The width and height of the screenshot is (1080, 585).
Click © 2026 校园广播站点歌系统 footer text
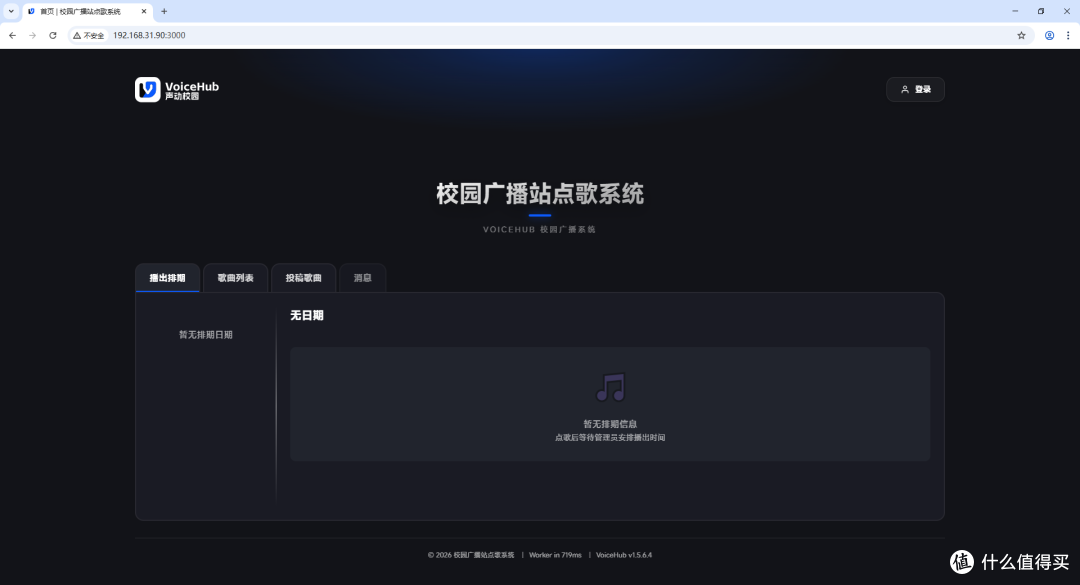pyautogui.click(x=471, y=555)
